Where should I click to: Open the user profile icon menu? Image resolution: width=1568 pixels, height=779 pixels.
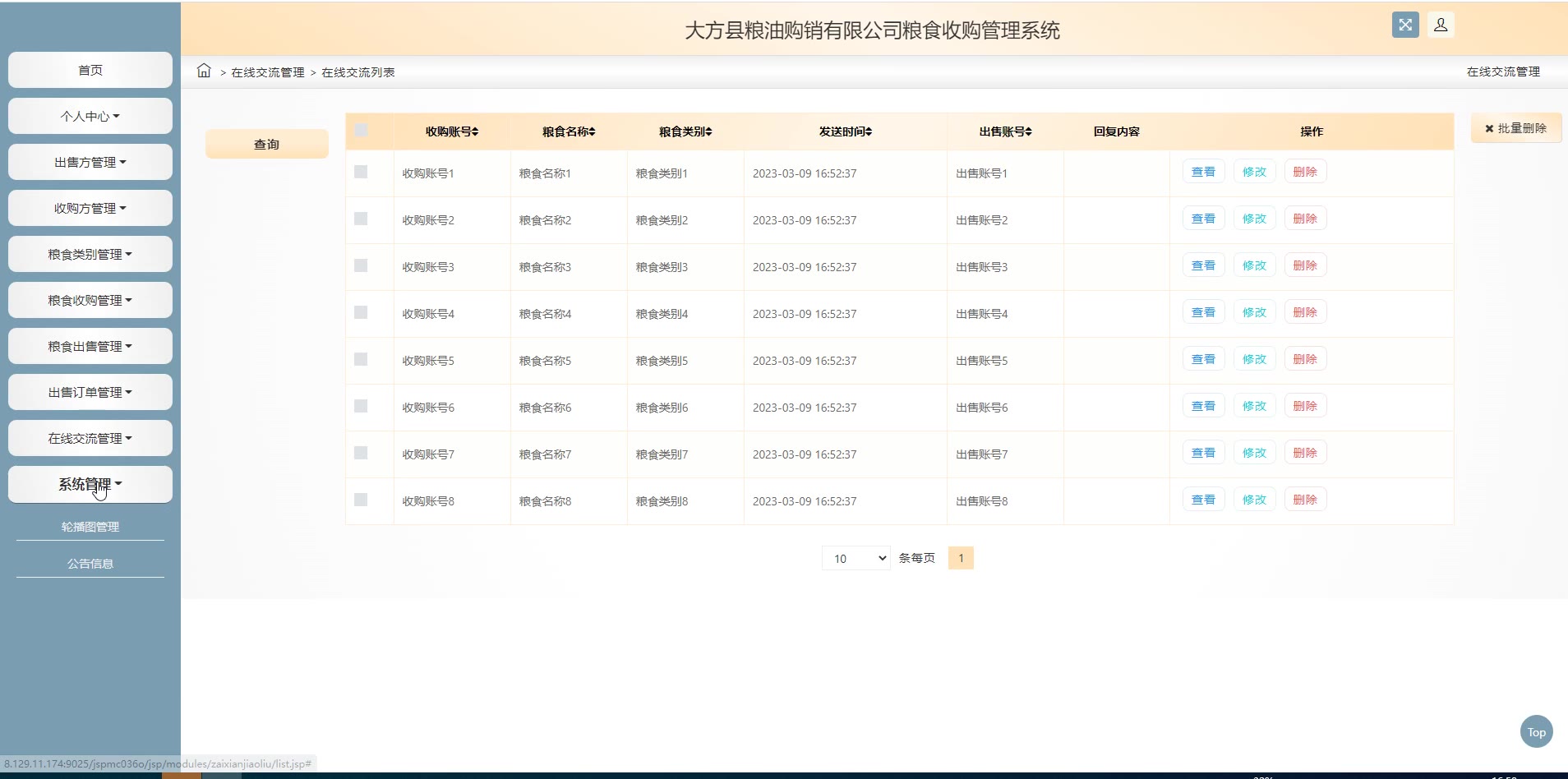point(1441,25)
